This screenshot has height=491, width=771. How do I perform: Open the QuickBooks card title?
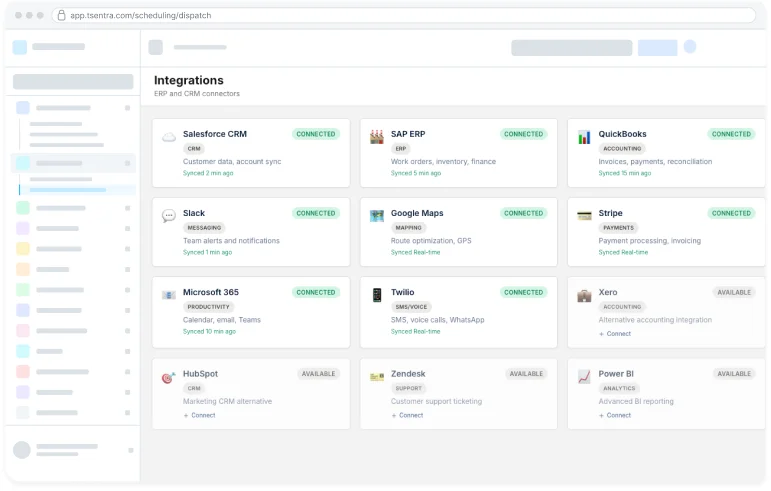(623, 134)
